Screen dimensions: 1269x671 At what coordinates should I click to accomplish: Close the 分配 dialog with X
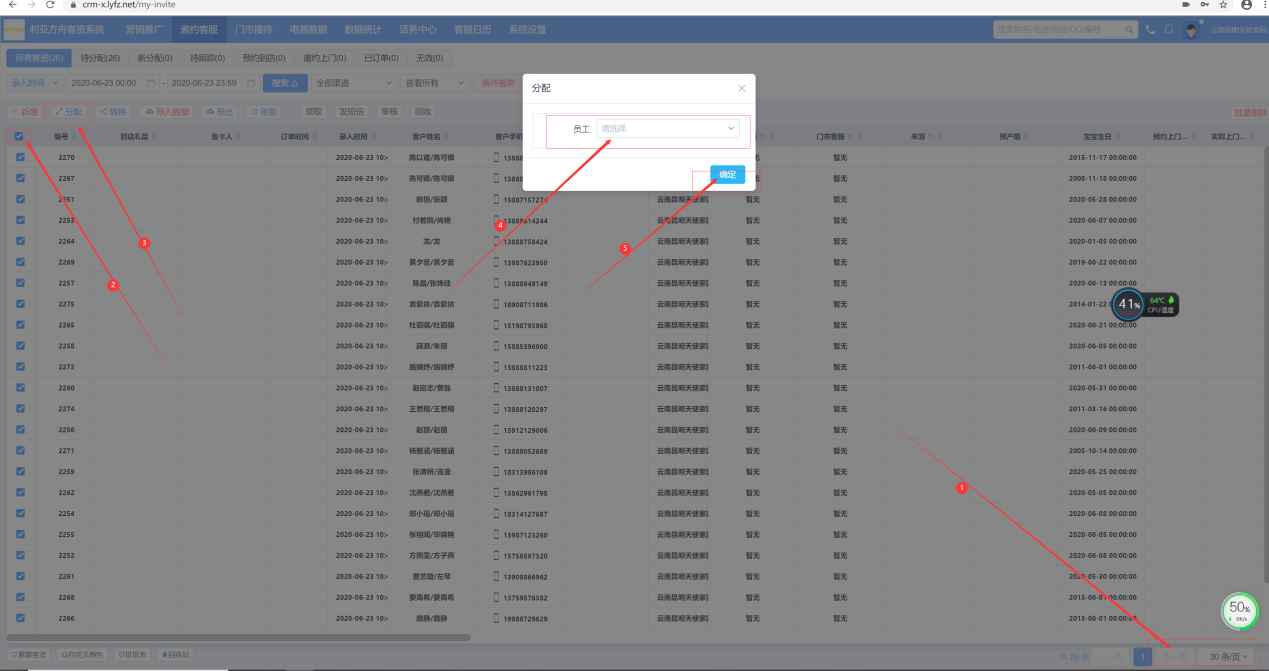[x=741, y=88]
